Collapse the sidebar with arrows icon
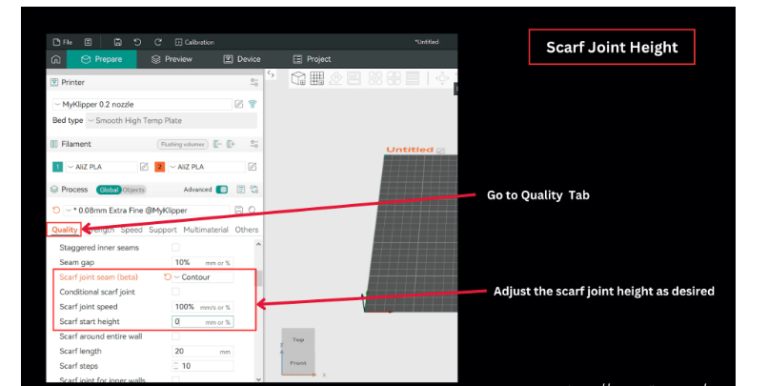768x386 pixels. [270, 74]
